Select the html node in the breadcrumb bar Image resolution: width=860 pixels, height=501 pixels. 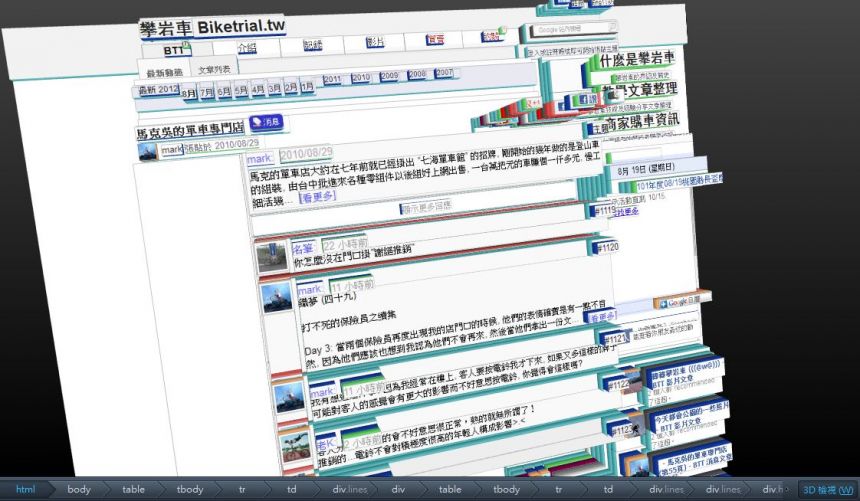click(x=25, y=490)
